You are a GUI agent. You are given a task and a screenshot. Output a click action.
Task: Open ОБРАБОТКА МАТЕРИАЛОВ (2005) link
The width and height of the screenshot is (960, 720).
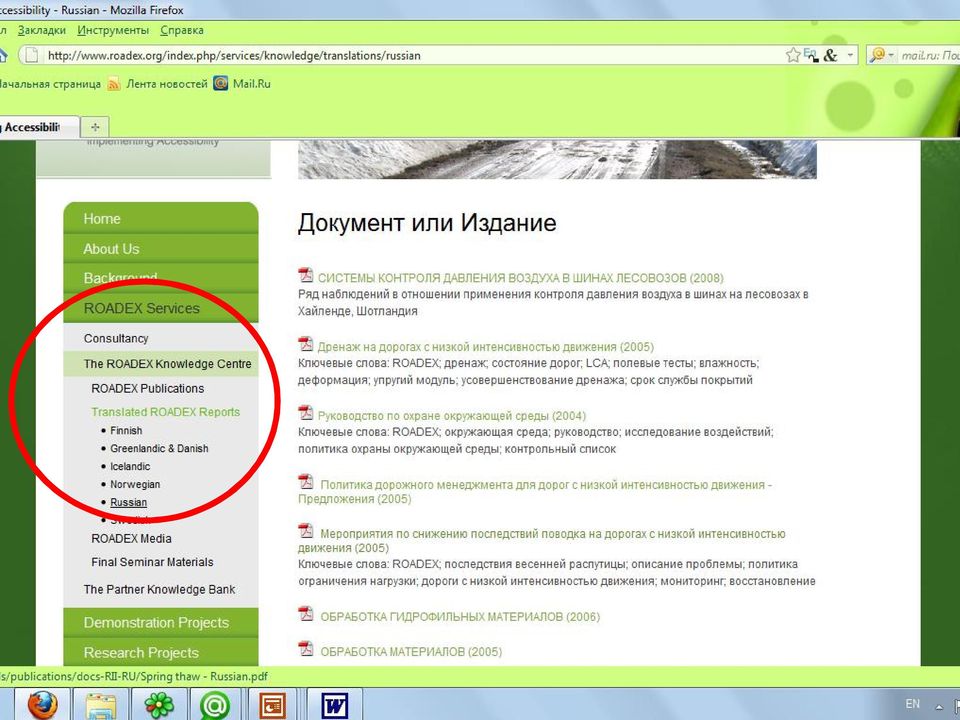411,651
